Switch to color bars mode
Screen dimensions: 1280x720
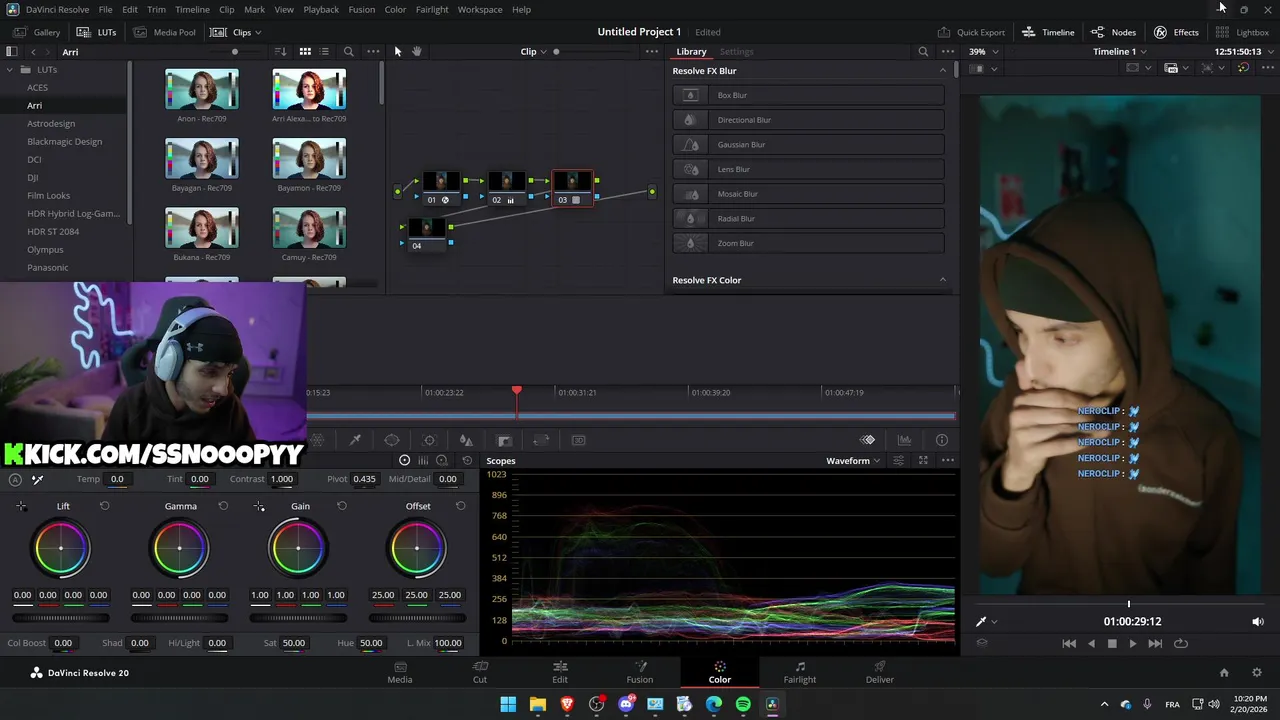423,460
